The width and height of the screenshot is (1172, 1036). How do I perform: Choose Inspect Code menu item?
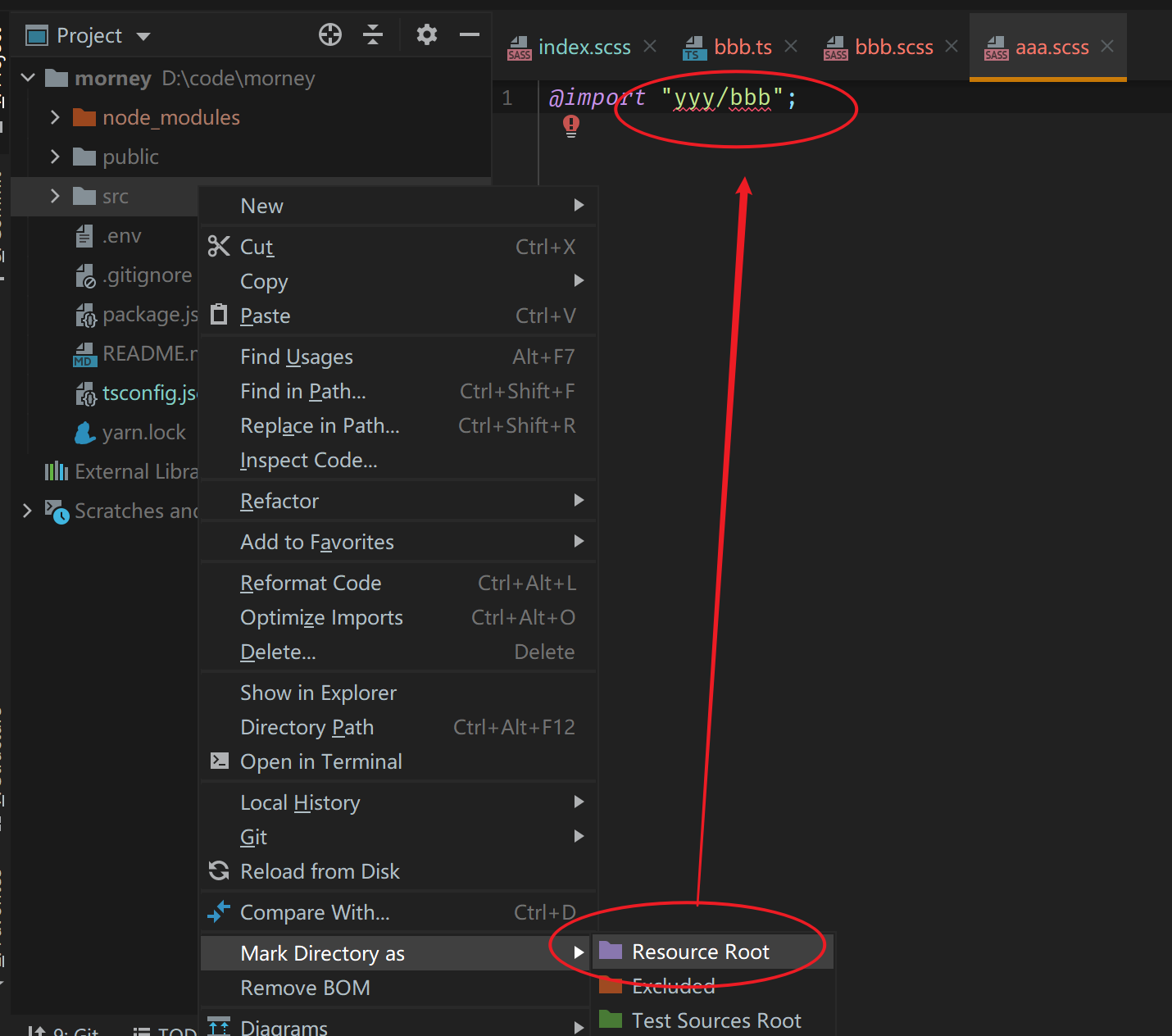click(x=398, y=460)
